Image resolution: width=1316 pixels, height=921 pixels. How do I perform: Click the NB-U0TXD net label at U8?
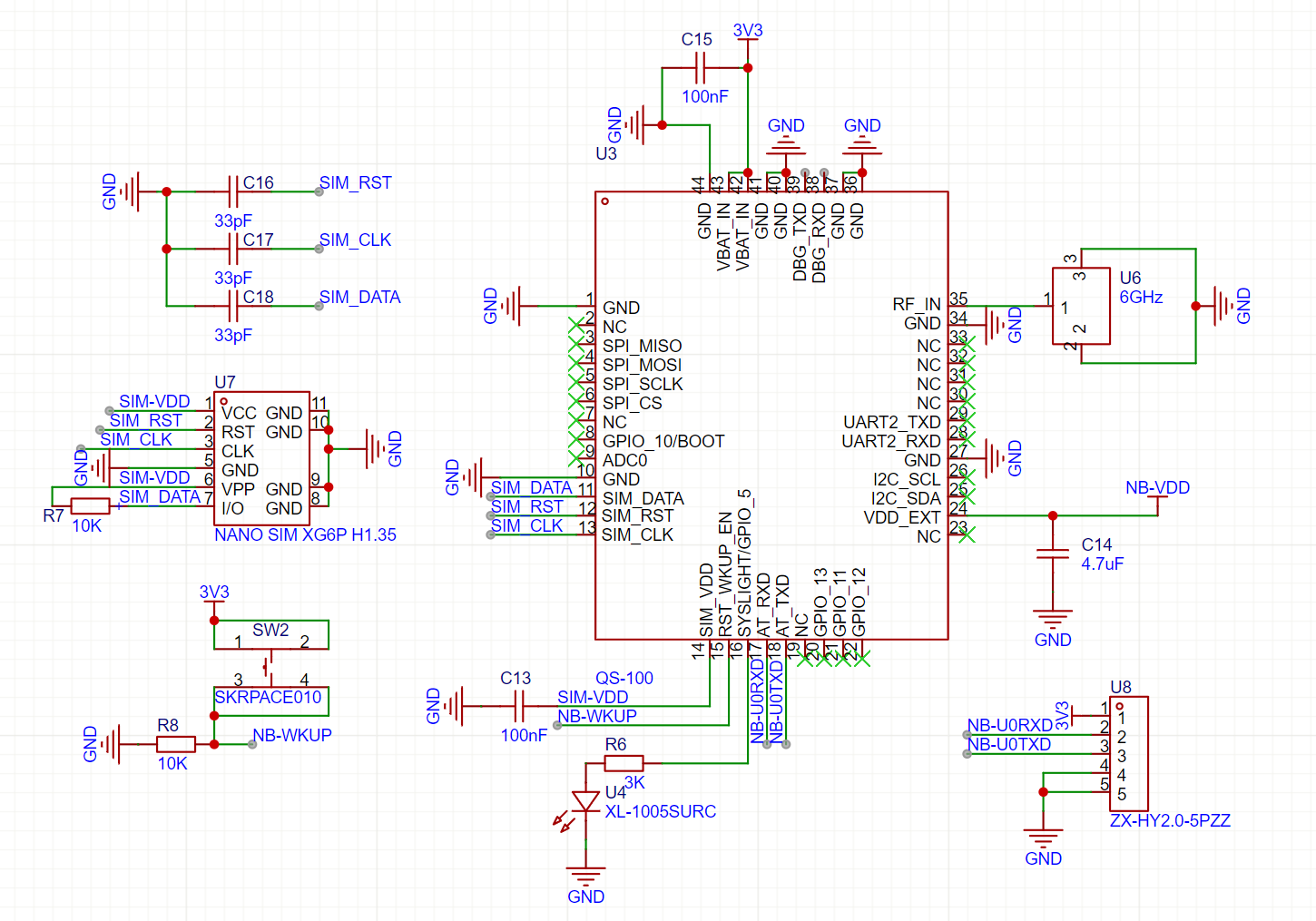1008,744
